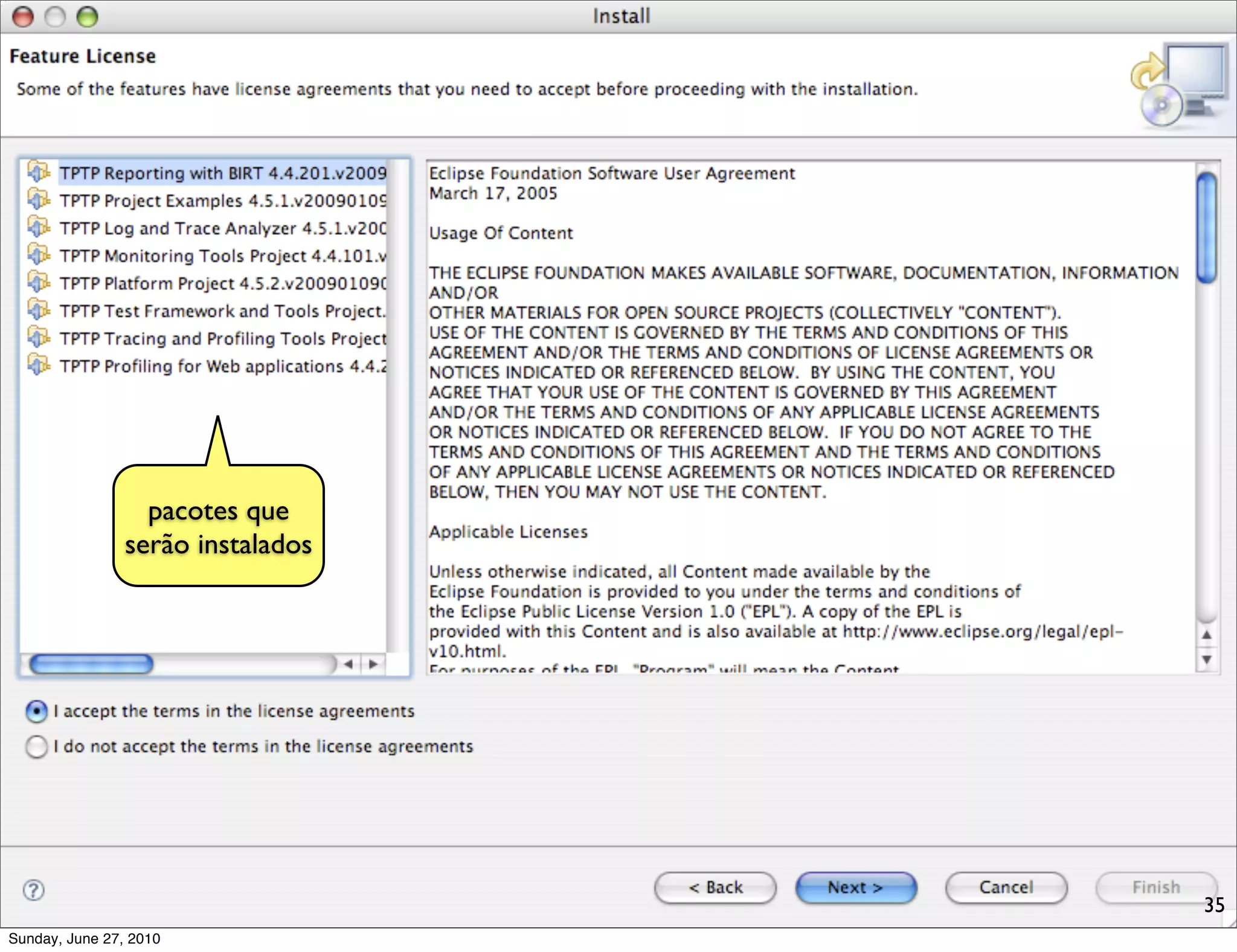The image size is (1237, 952).
Task: Select 'I accept the terms' radio button
Action: pos(37,712)
